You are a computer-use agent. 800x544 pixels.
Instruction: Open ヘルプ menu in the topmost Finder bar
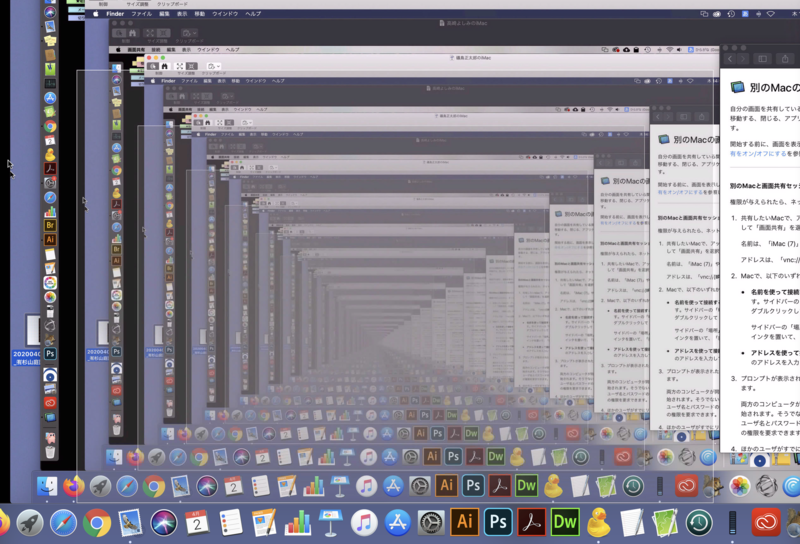pos(253,14)
